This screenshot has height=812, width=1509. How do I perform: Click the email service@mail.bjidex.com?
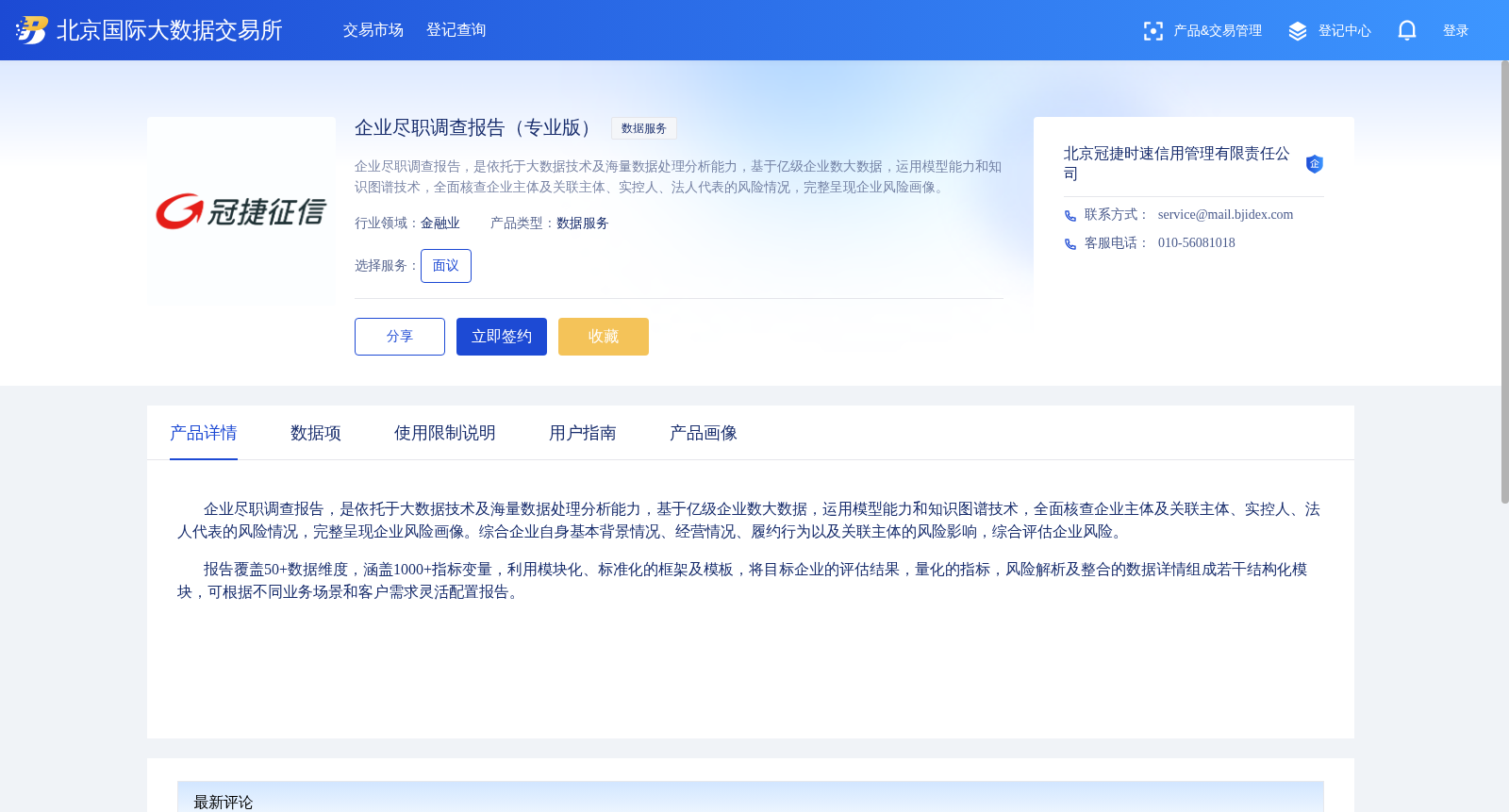click(1225, 215)
